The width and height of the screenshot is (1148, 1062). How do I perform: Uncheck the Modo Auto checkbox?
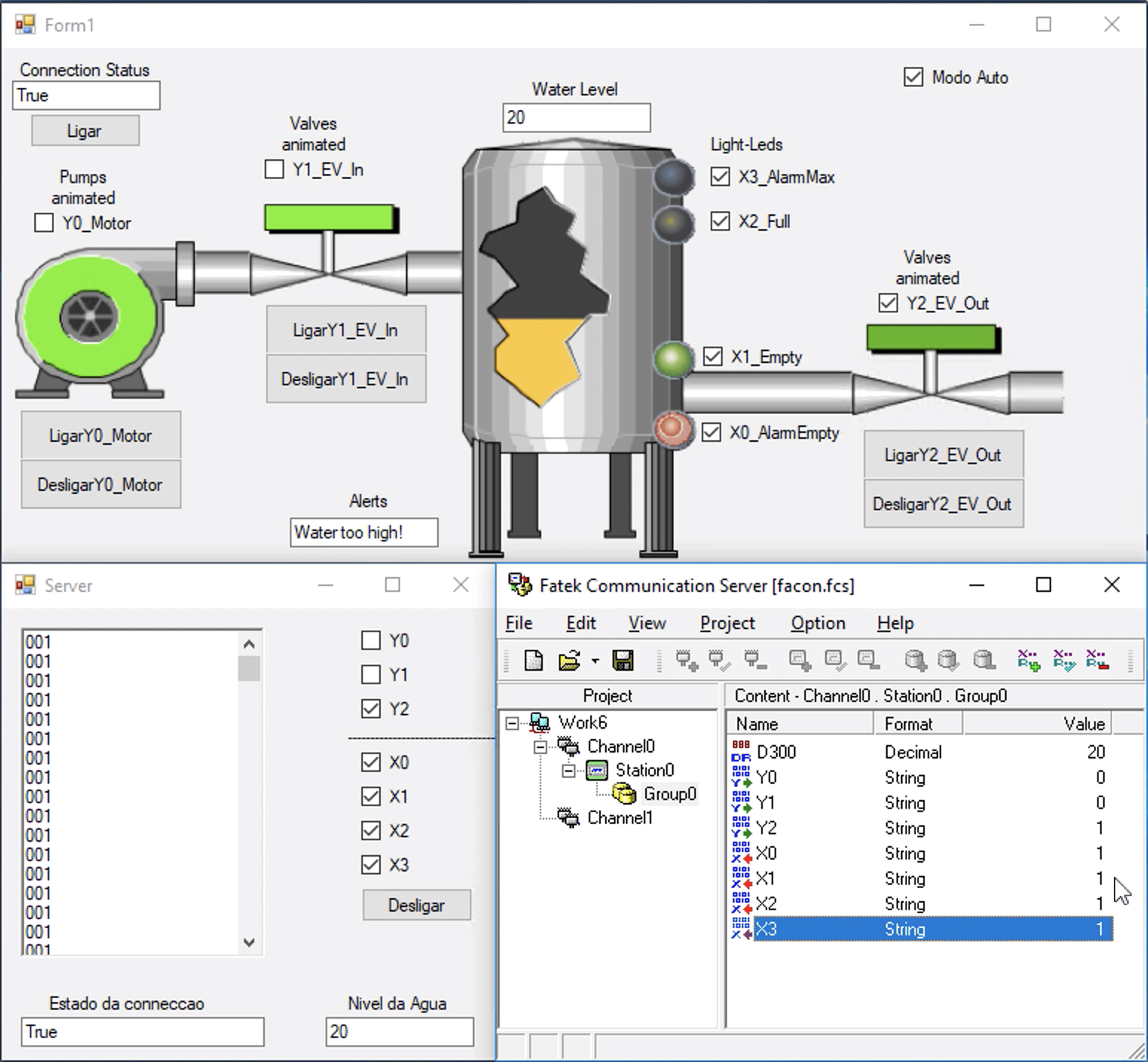tap(913, 77)
